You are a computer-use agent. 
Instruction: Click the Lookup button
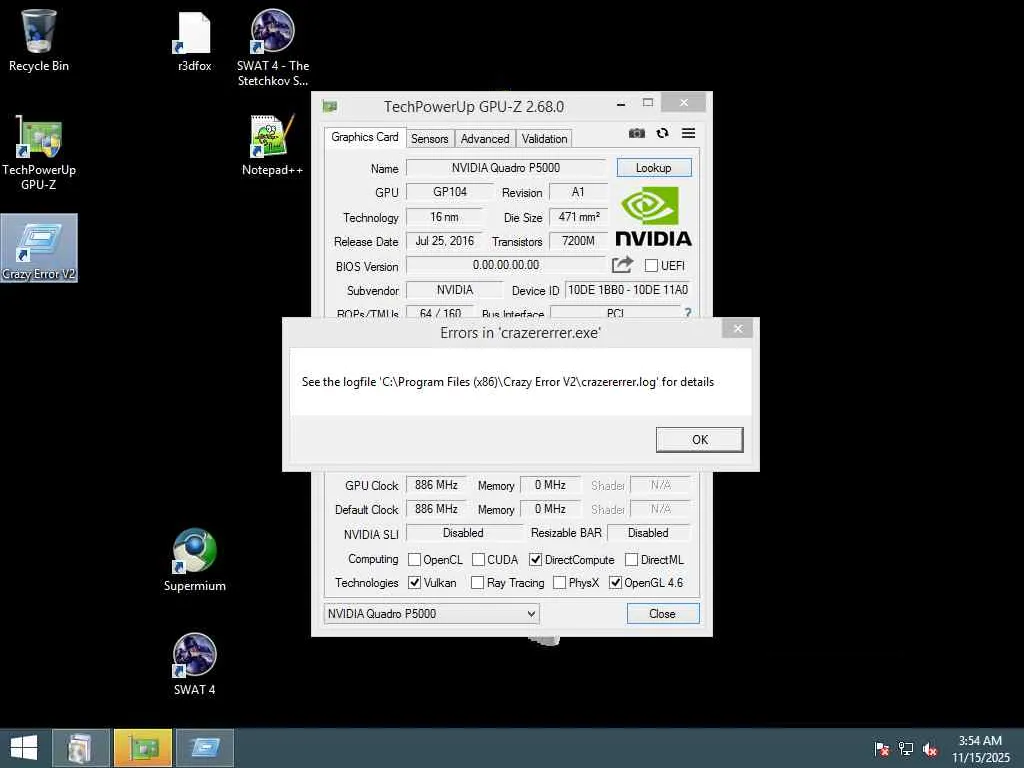[654, 168]
